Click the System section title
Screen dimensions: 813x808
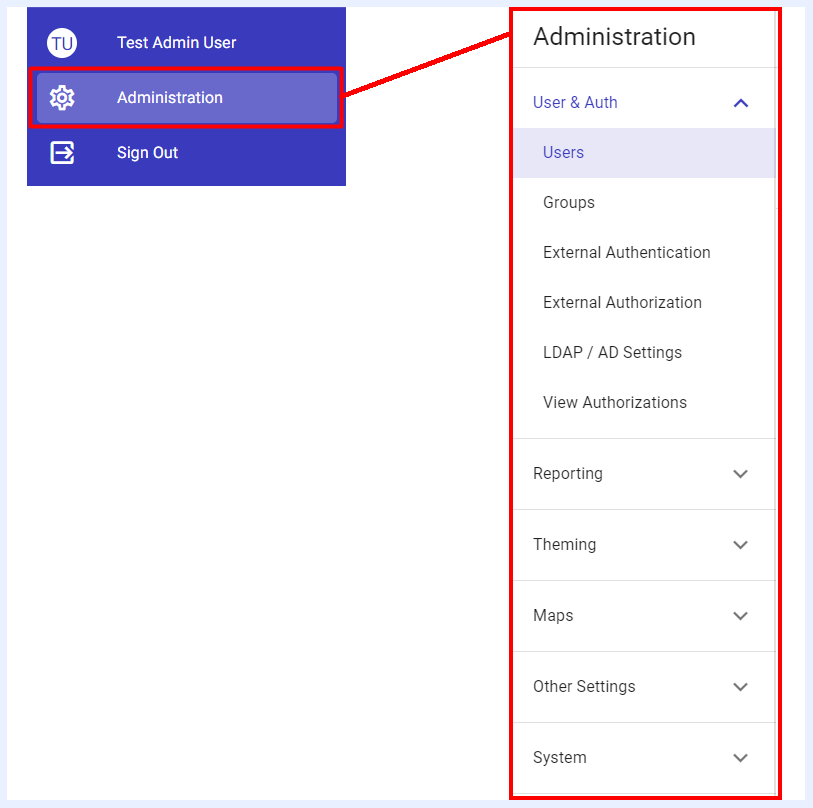(559, 758)
